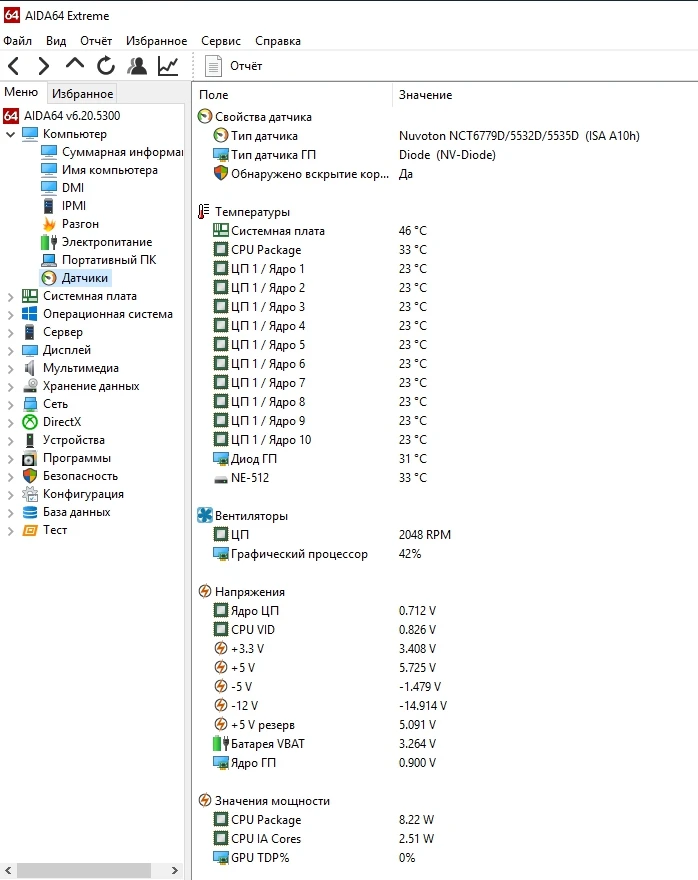Open the Избранное menu in menu bar
Screen dimensions: 698x880
(x=157, y=41)
